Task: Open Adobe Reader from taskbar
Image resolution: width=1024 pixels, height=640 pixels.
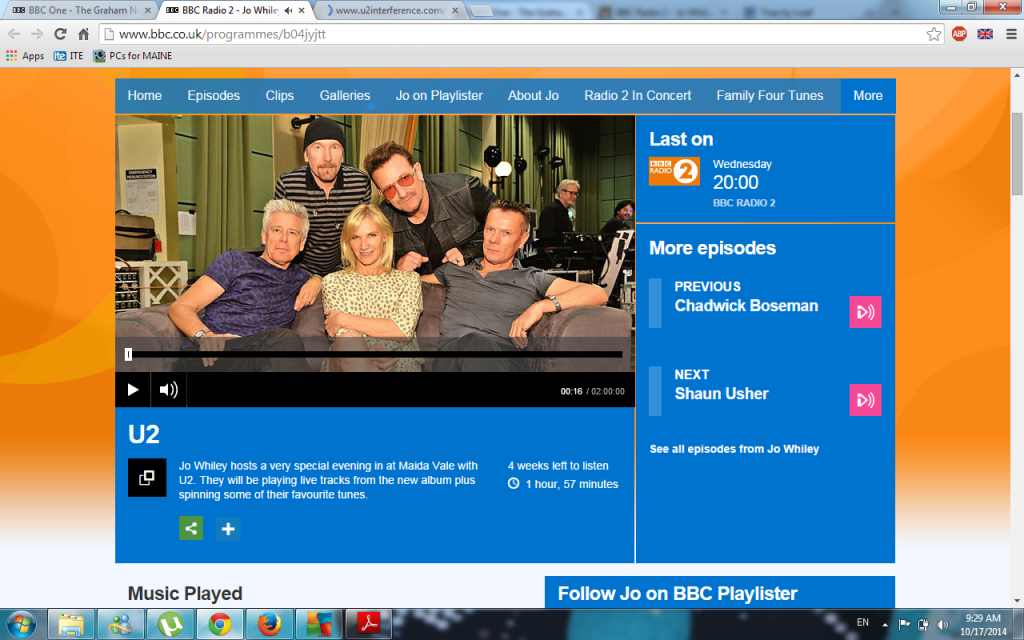Action: click(x=368, y=624)
